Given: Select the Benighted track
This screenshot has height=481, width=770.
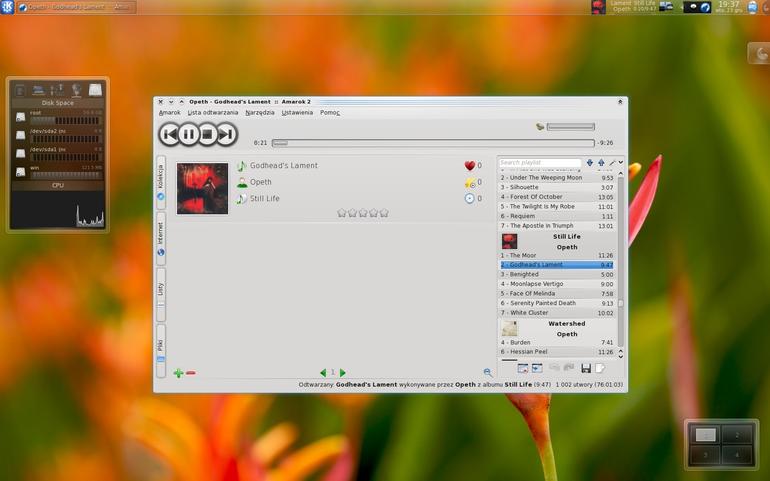Looking at the screenshot, I should pos(557,275).
